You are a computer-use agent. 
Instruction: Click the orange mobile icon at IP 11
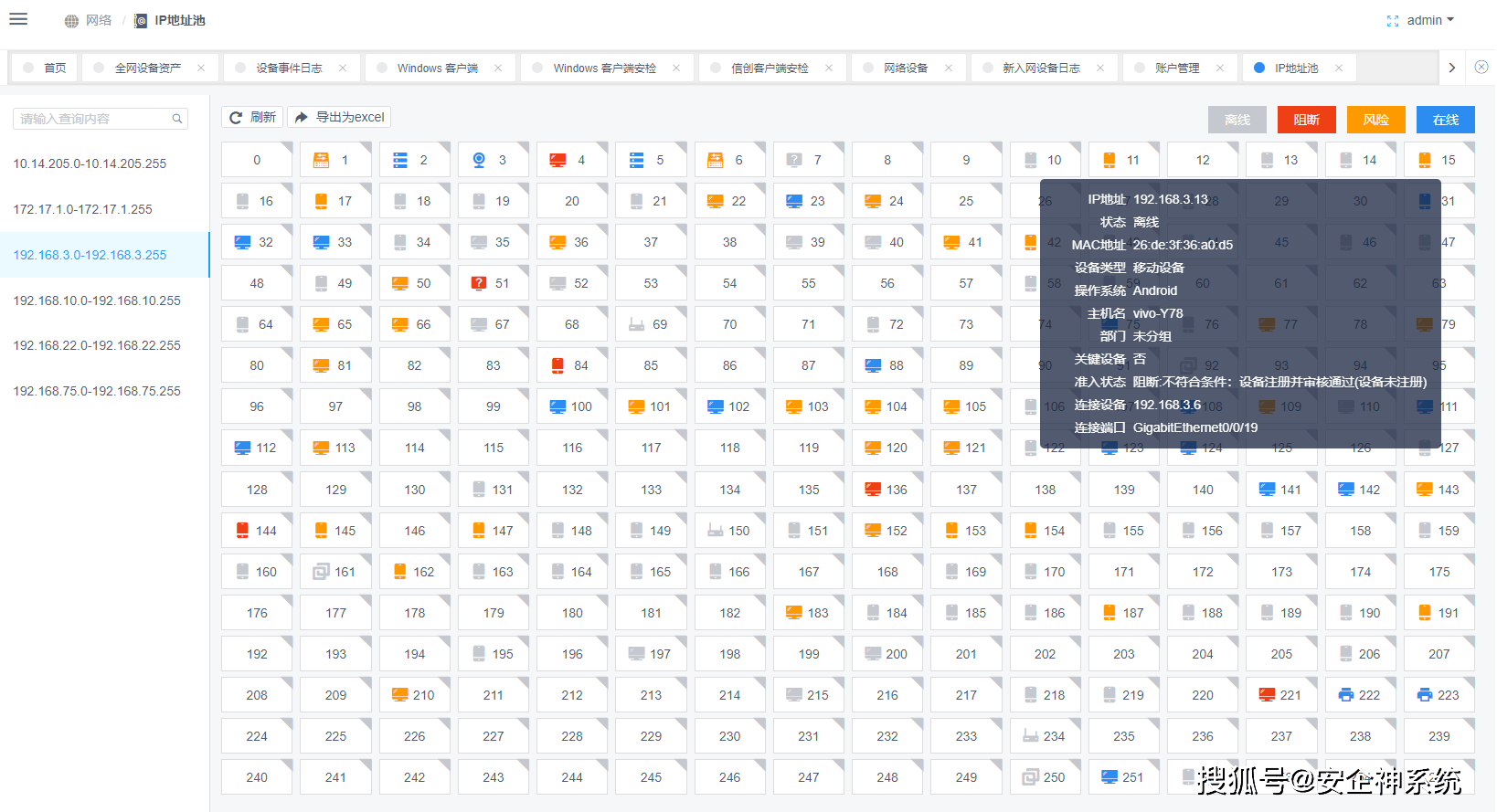pyautogui.click(x=1109, y=160)
